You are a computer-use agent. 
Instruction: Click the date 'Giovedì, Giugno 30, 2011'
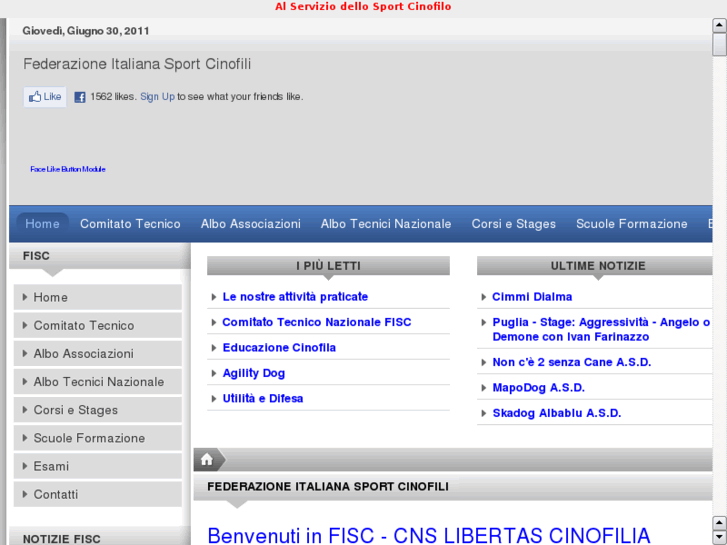tap(86, 31)
